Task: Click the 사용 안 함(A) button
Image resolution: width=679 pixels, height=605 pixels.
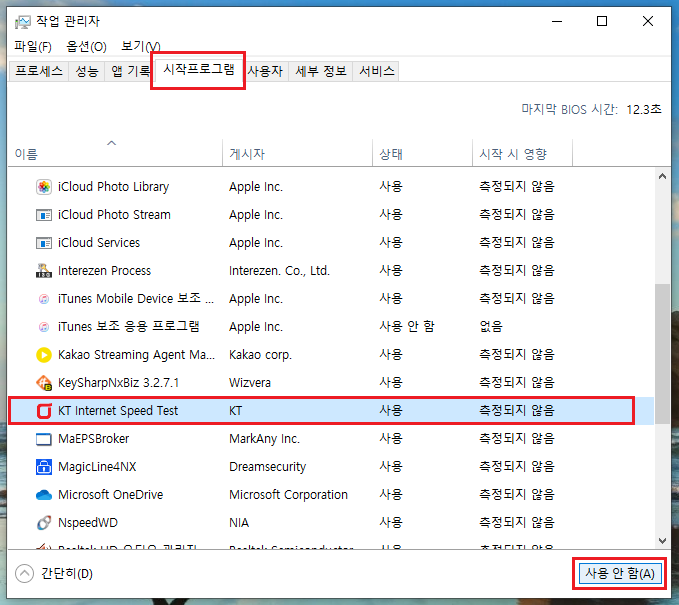Action: coord(620,574)
